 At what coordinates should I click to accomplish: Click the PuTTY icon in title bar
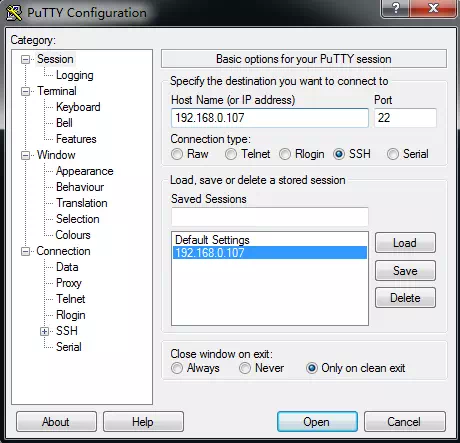click(14, 13)
